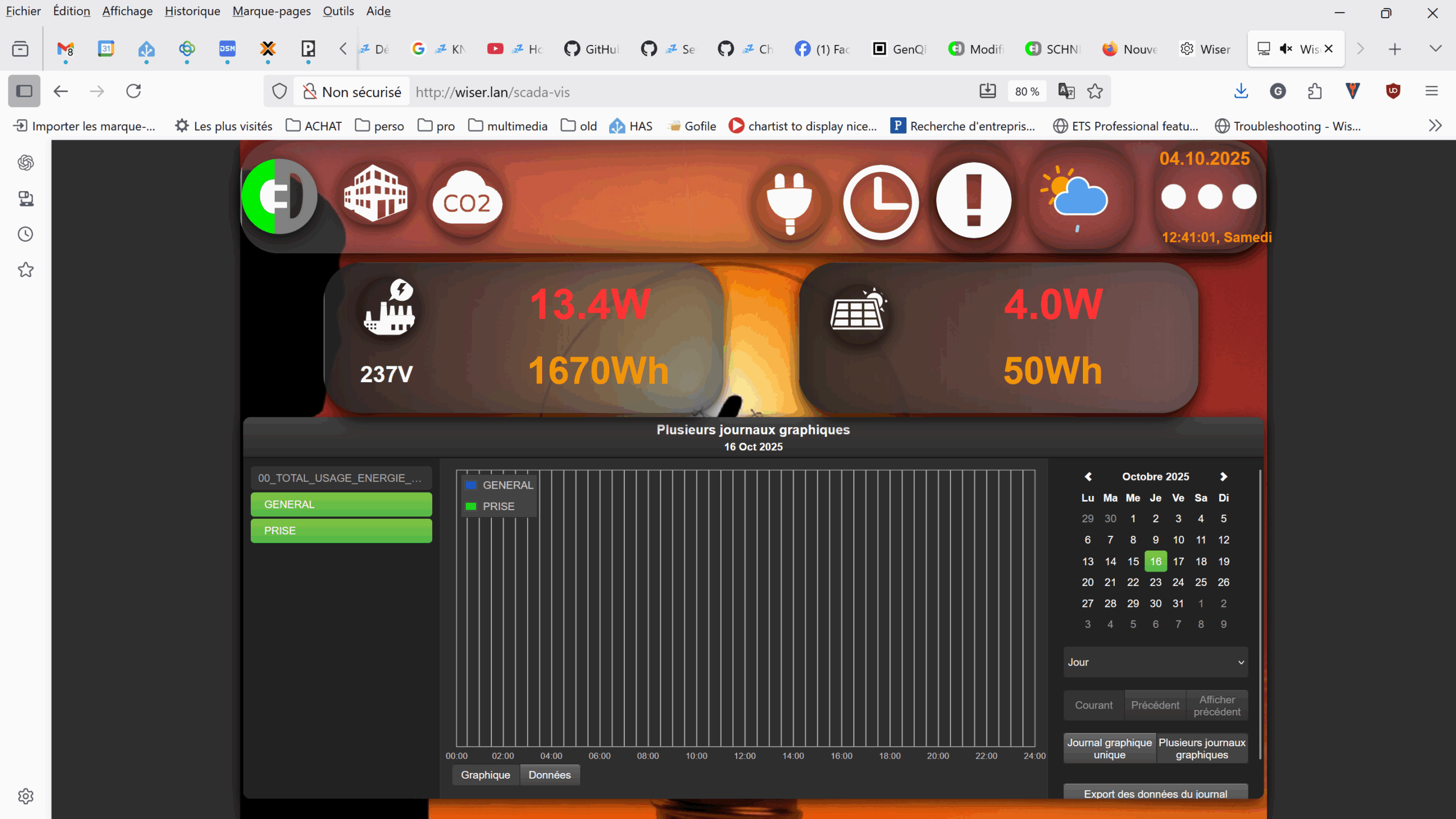The image size is (1456, 819).
Task: Open the Jour period dropdown
Action: pos(1155,662)
